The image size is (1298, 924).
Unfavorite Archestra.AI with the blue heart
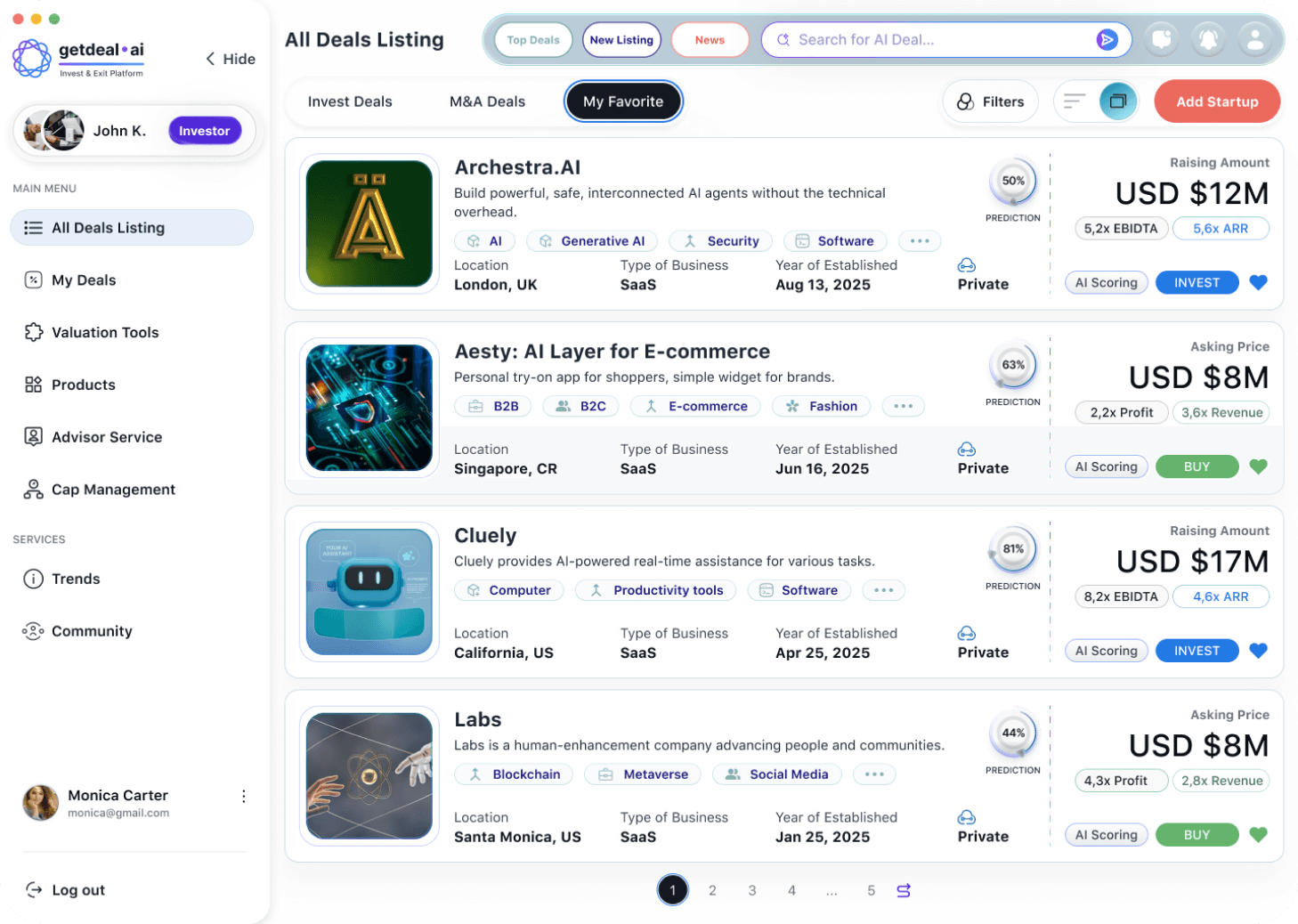point(1258,282)
